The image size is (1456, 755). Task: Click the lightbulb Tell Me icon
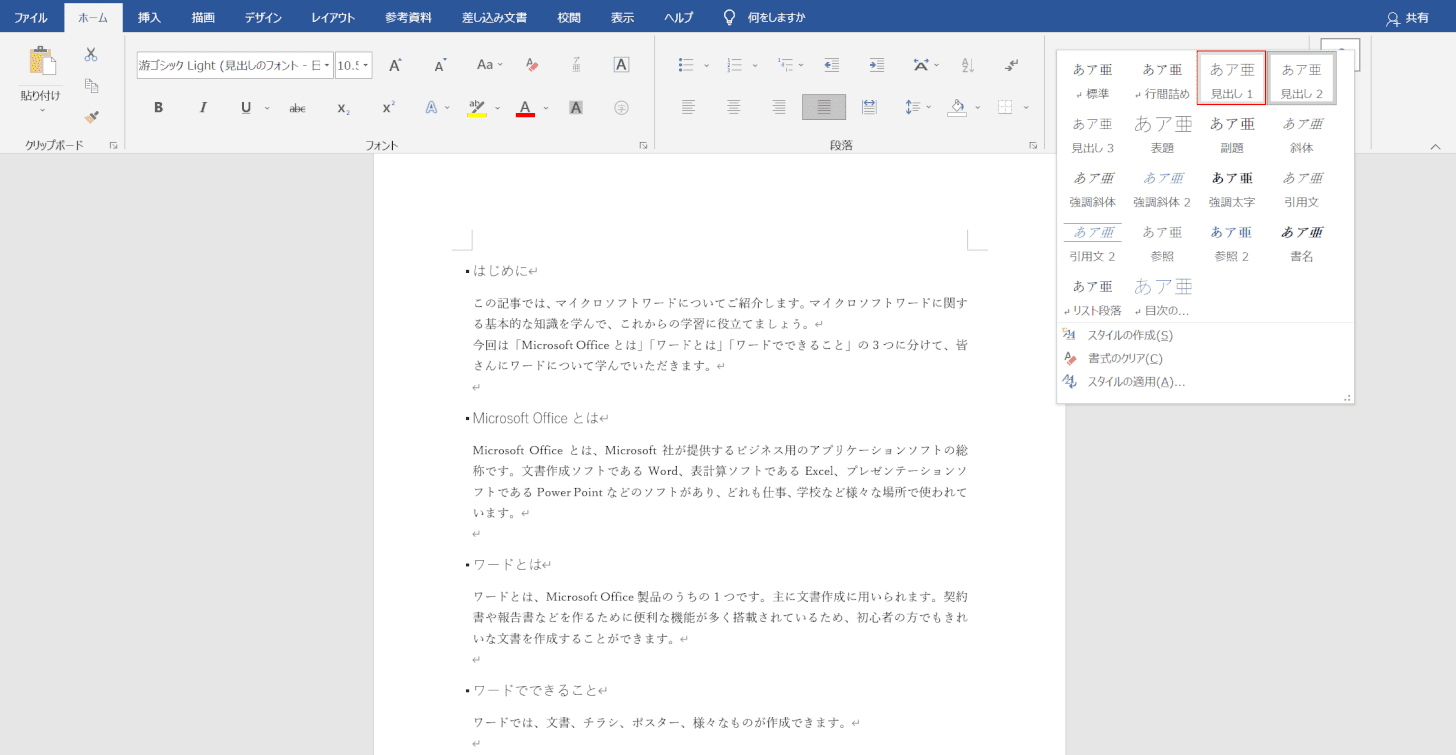tap(729, 17)
